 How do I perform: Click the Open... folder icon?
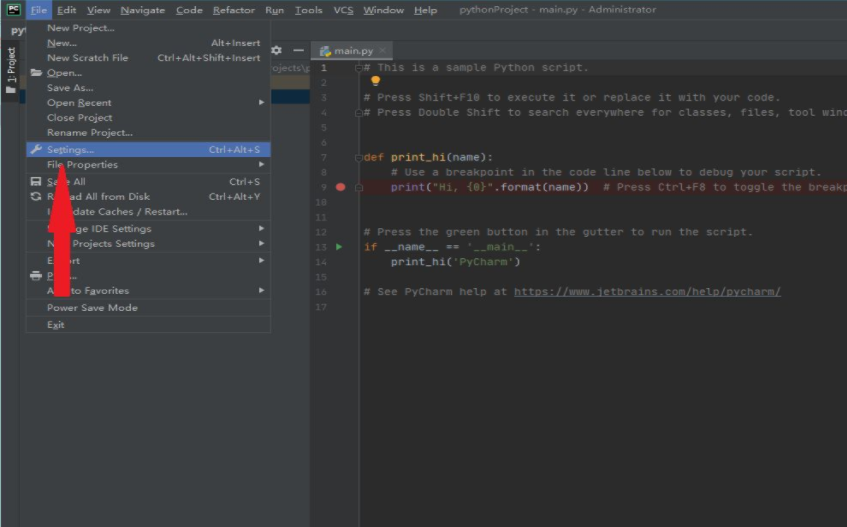36,72
